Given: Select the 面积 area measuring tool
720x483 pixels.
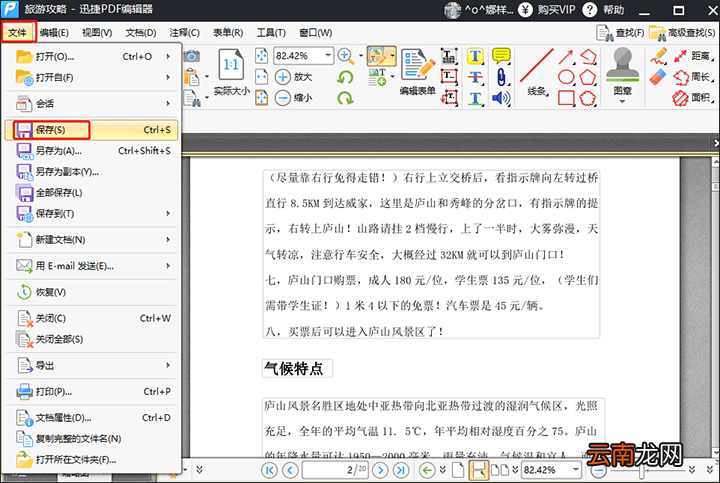Looking at the screenshot, I should coord(693,98).
